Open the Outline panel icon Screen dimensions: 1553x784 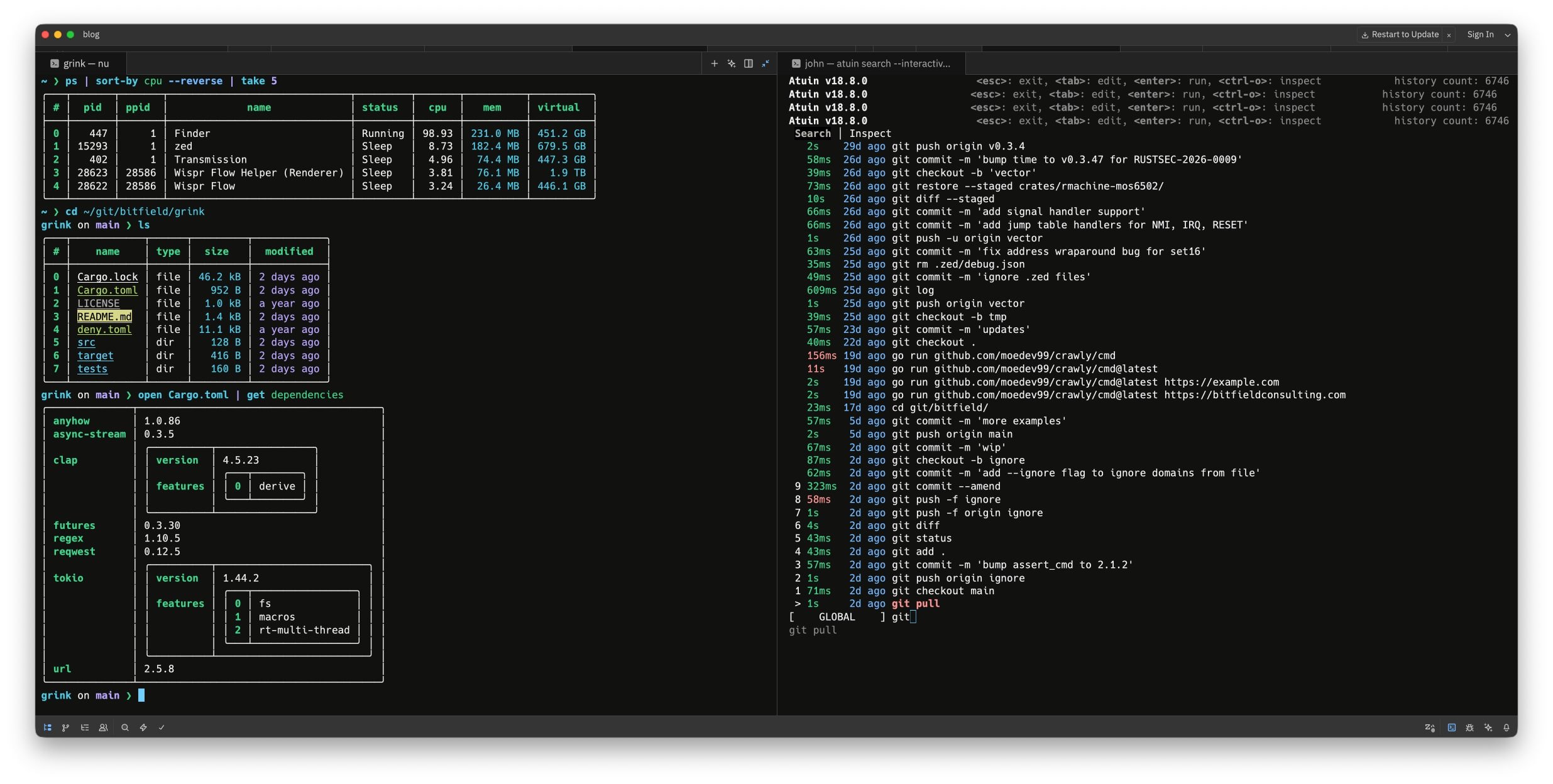pyautogui.click(x=85, y=727)
